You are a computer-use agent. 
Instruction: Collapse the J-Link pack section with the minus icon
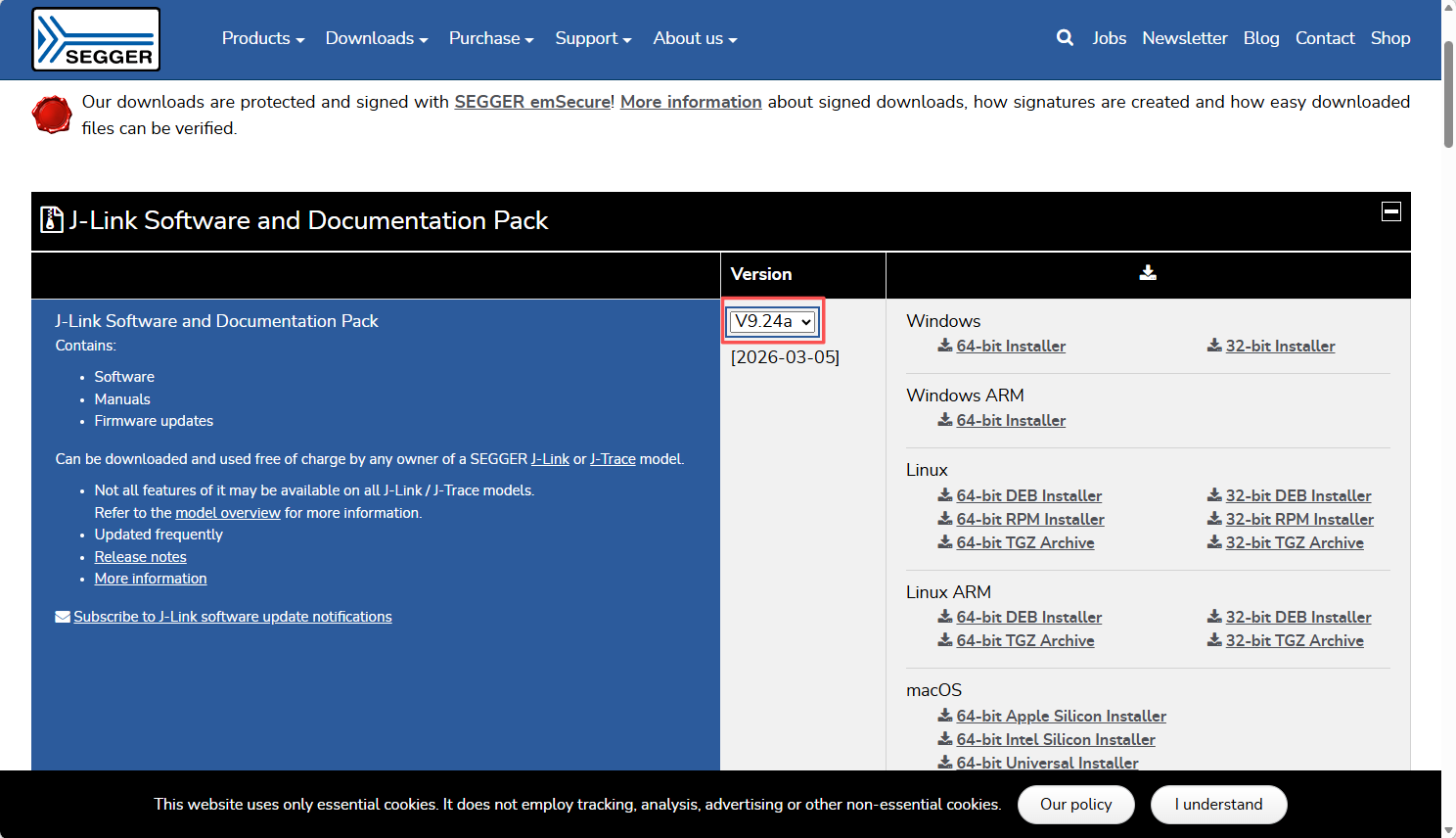tap(1390, 211)
